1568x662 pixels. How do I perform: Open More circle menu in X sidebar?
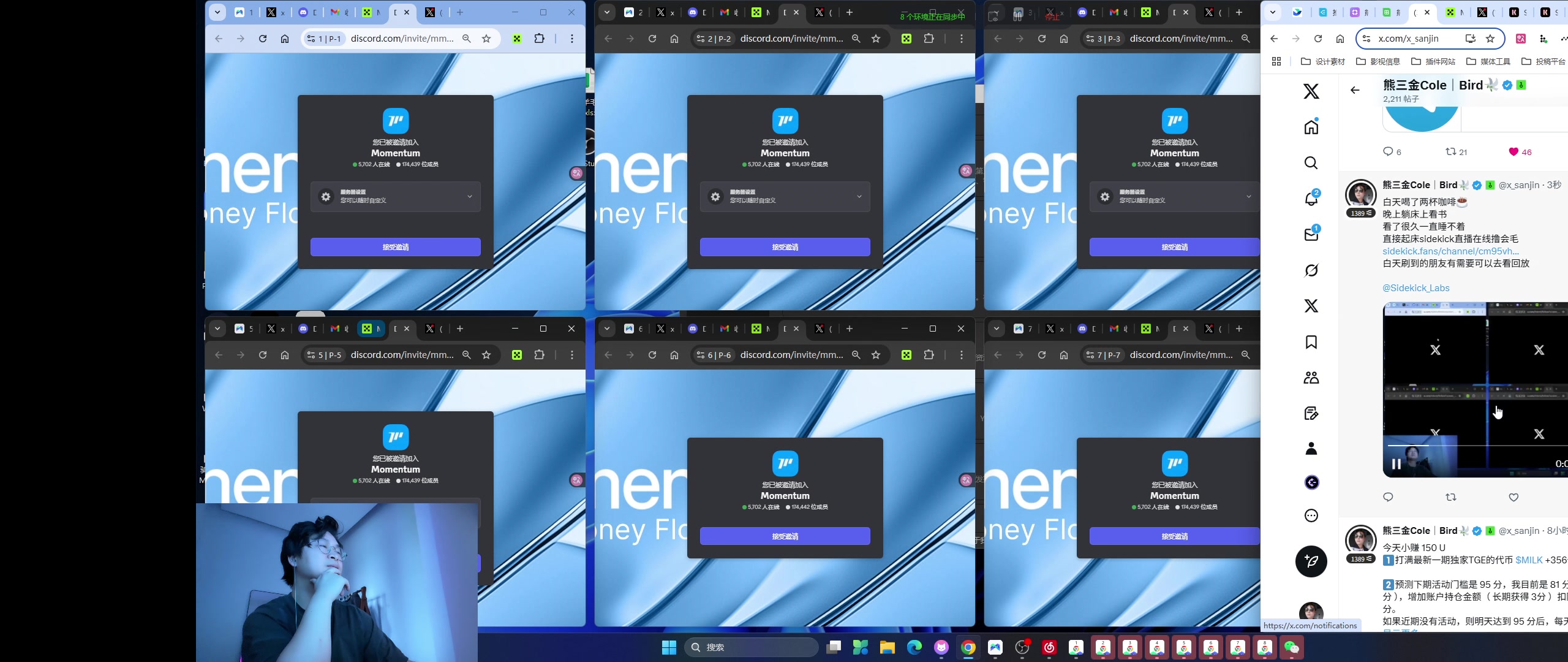[1311, 516]
